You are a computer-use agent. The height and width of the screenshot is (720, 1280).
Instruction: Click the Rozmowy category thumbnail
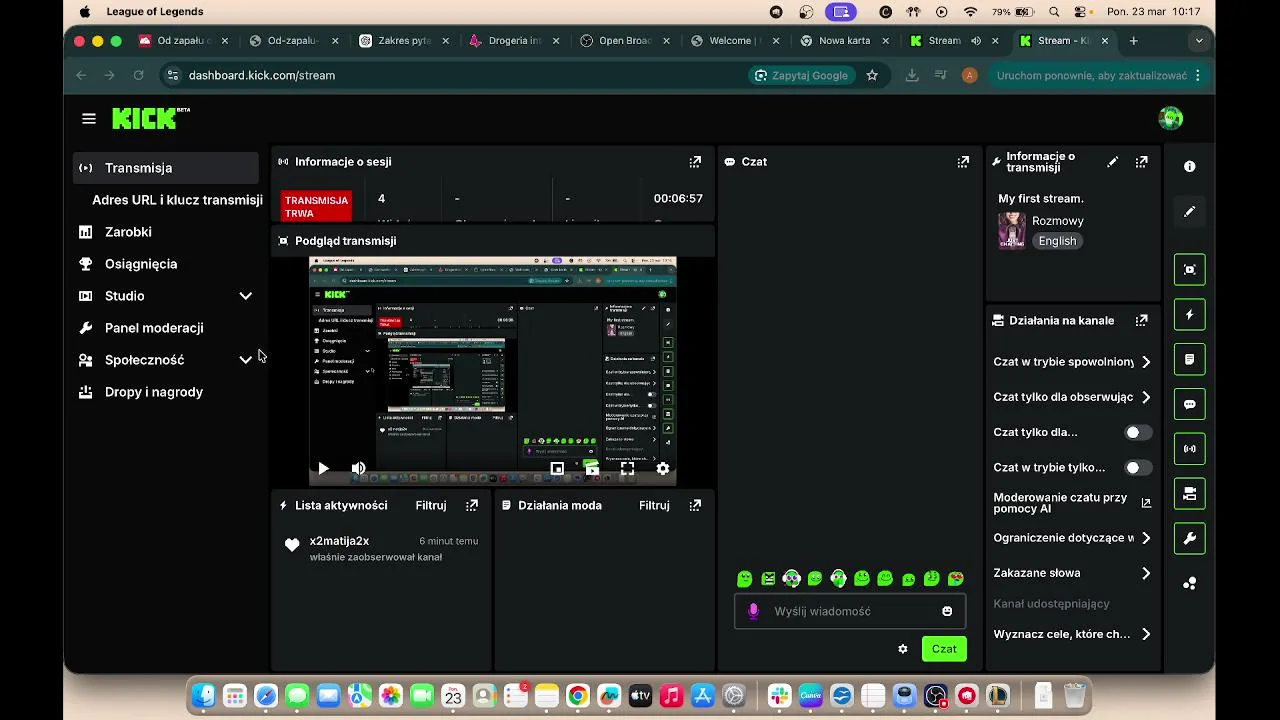1012,231
